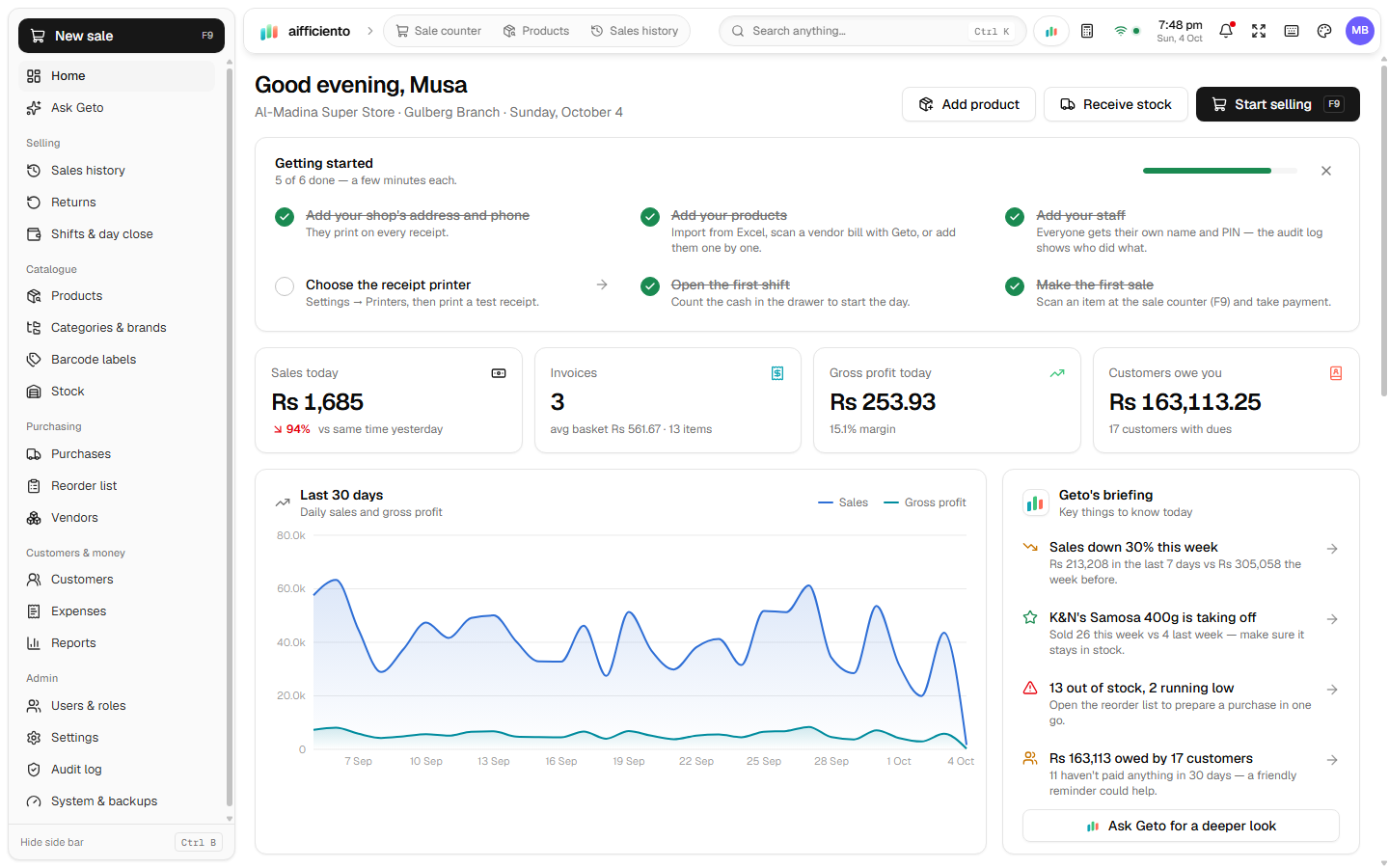This screenshot has width=1389, height=868.
Task: Open Barcode labels page
Action: tap(117, 360)
